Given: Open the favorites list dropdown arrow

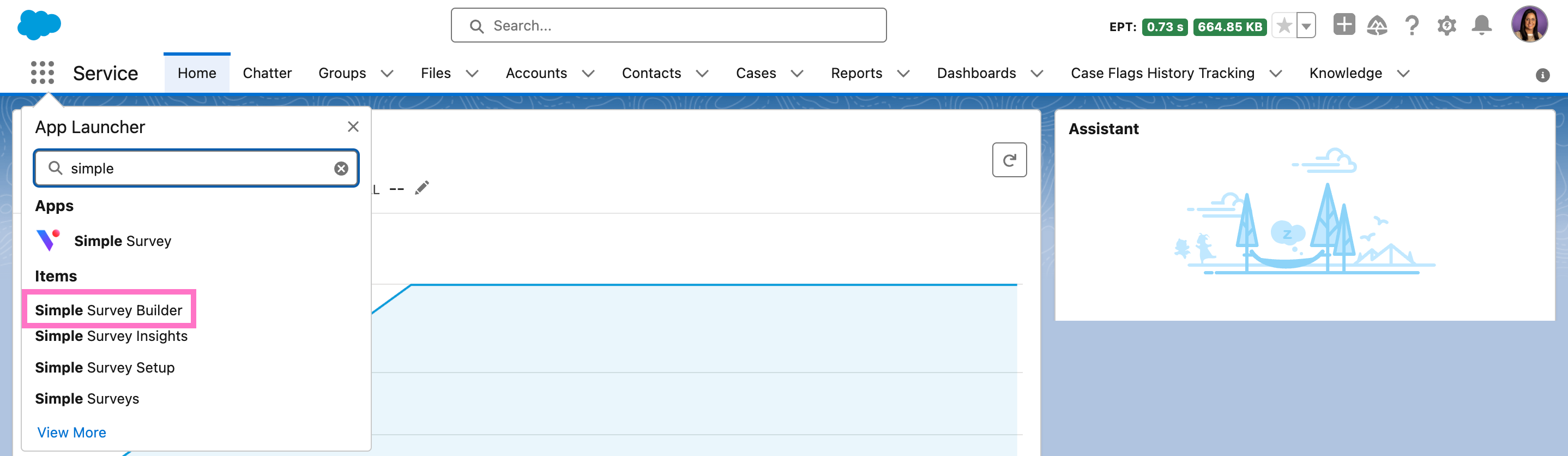Looking at the screenshot, I should 1306,26.
